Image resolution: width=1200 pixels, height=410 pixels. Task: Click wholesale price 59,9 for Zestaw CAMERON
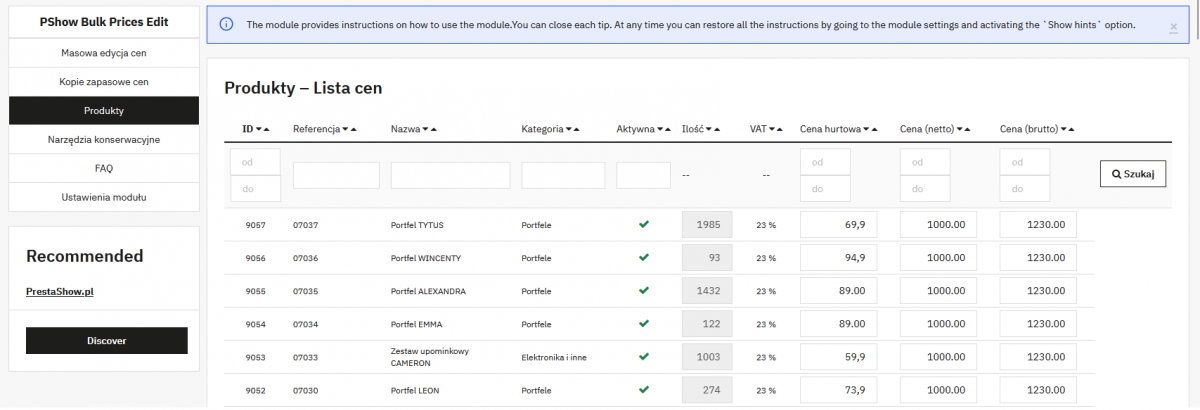coord(839,356)
